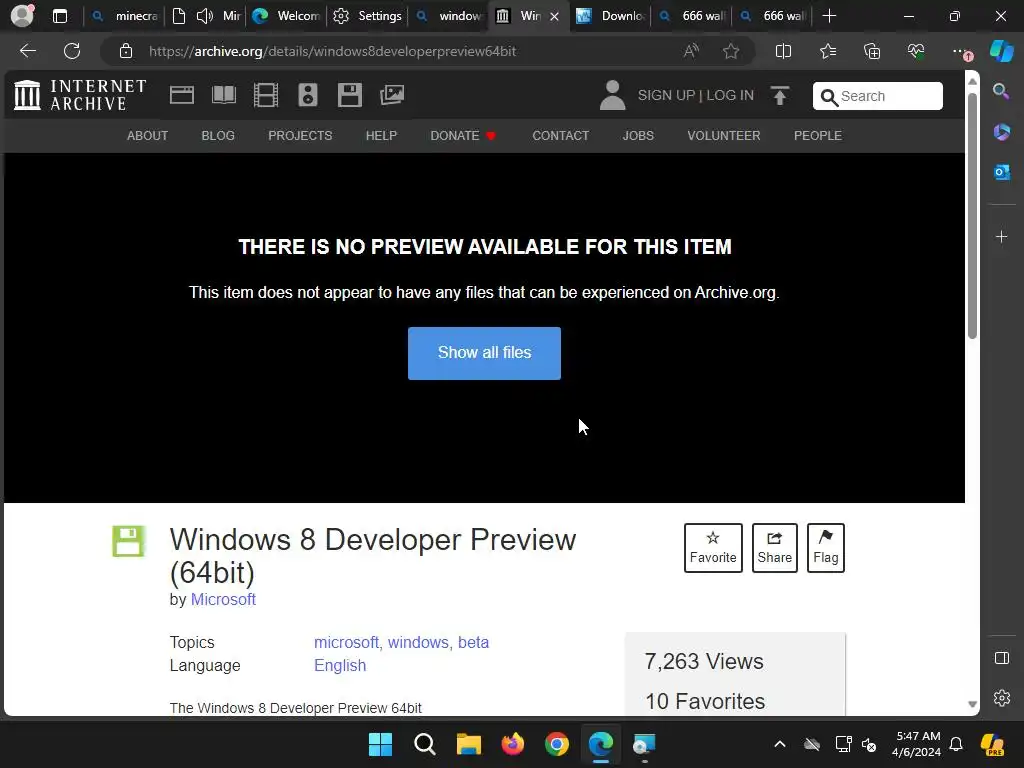Open Outlook in the Edge sidebar
This screenshot has width=1024, height=768.
click(1002, 172)
